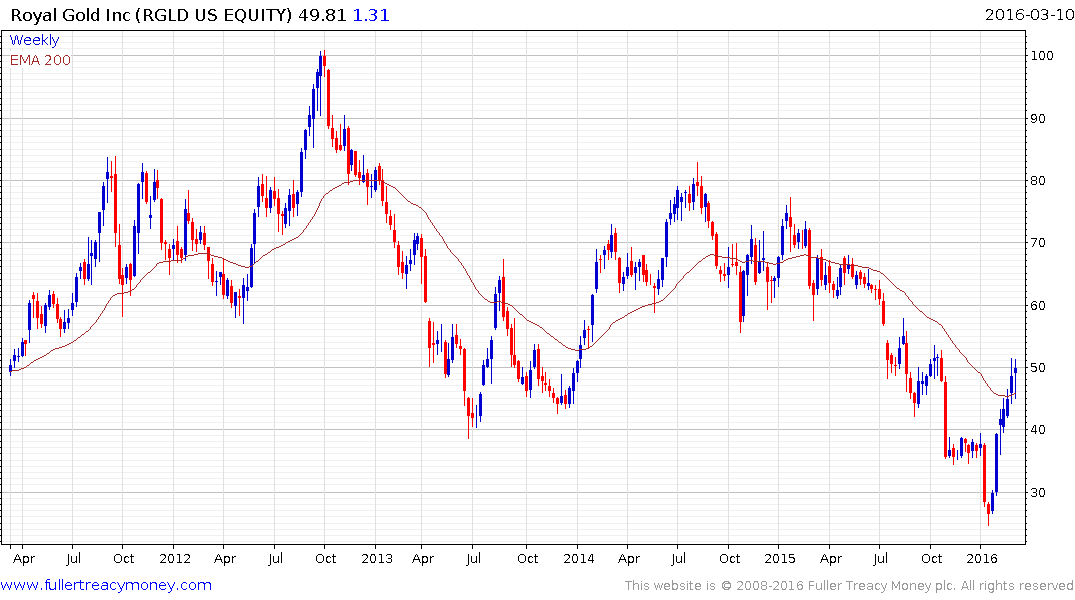The image size is (1075, 600).
Task: Click the Weekly interval label
Action: click(x=34, y=40)
